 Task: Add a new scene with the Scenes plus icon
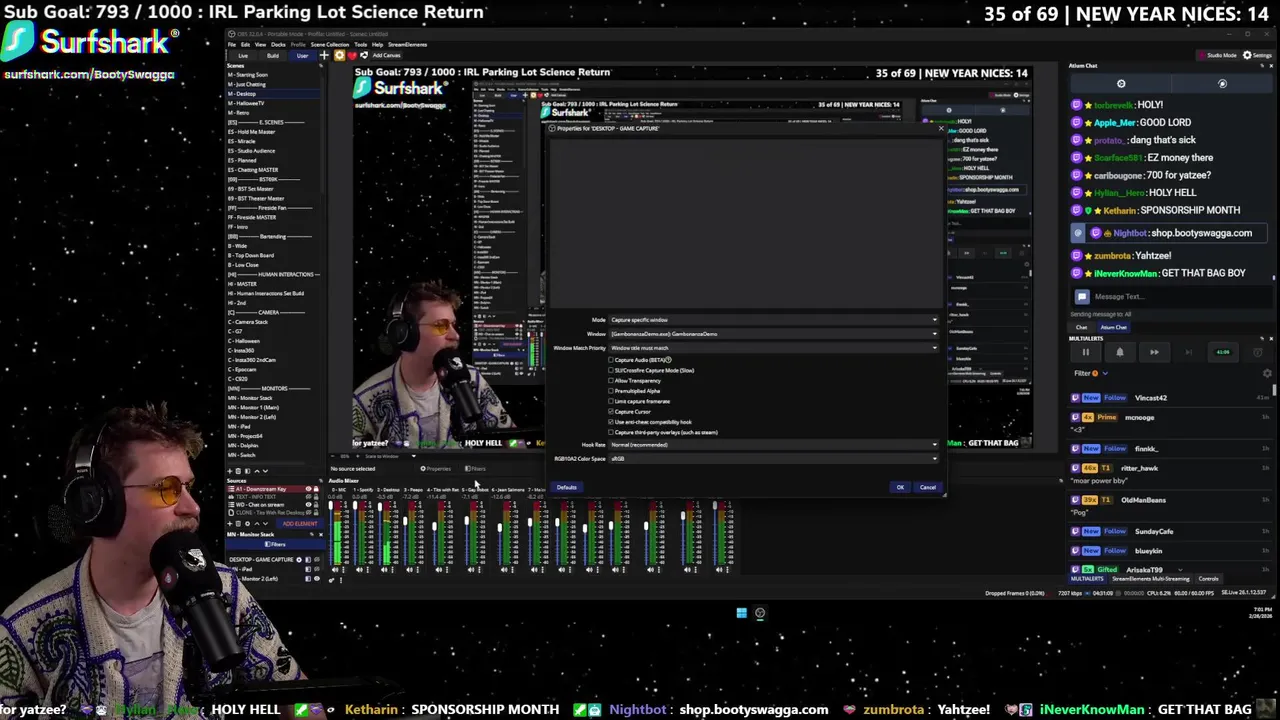[x=229, y=471]
